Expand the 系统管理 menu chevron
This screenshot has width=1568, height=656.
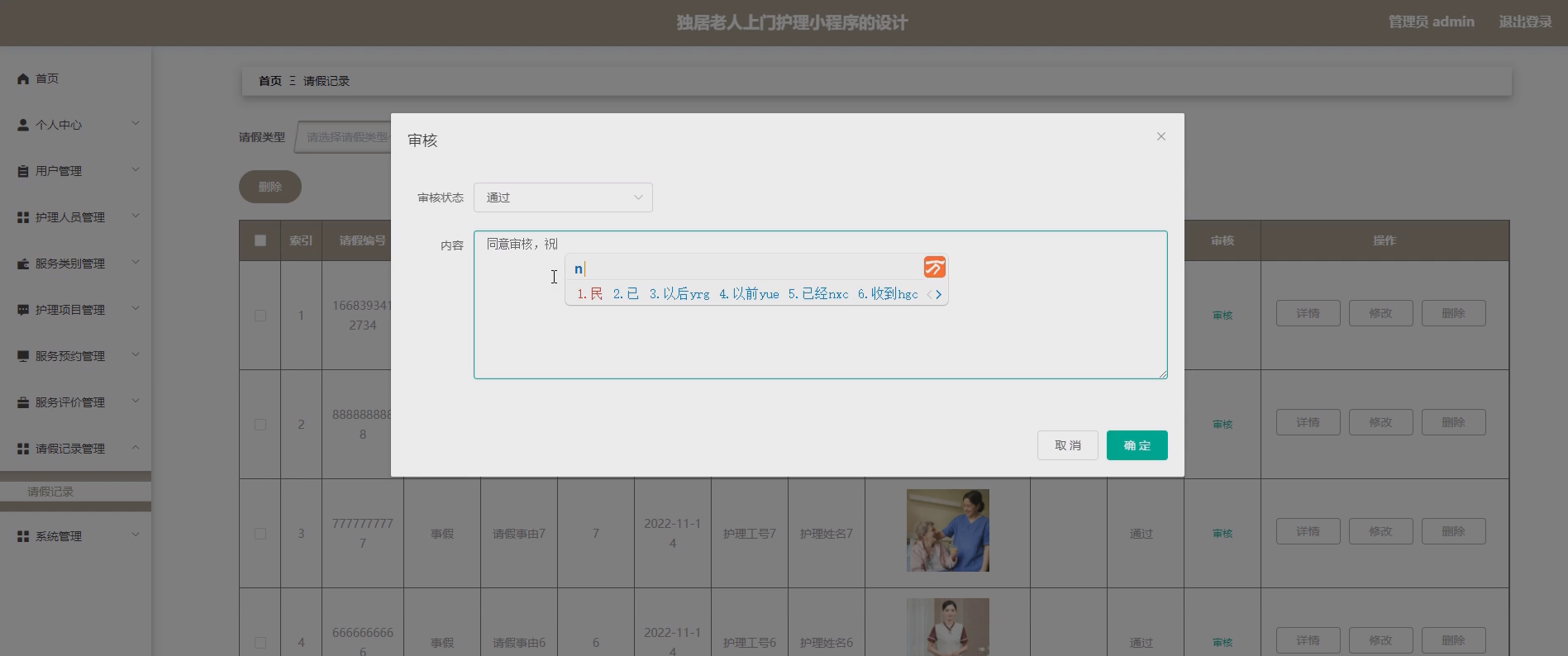tap(136, 535)
